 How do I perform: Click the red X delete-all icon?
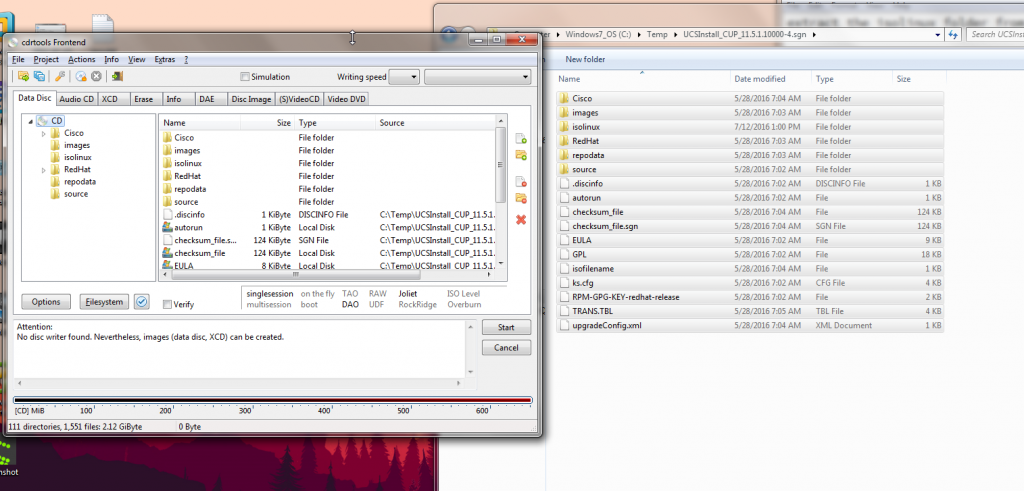coord(520,219)
